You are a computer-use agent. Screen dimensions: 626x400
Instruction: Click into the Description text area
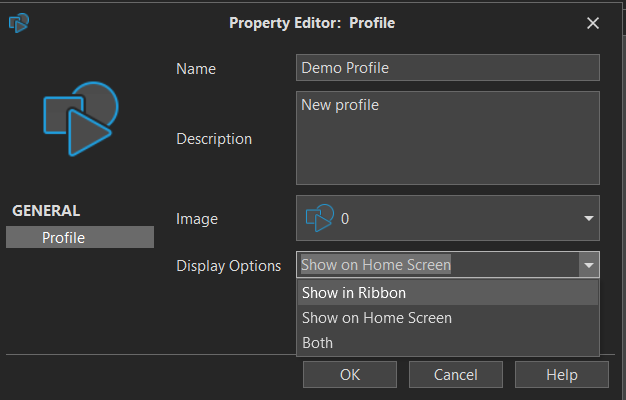447,138
